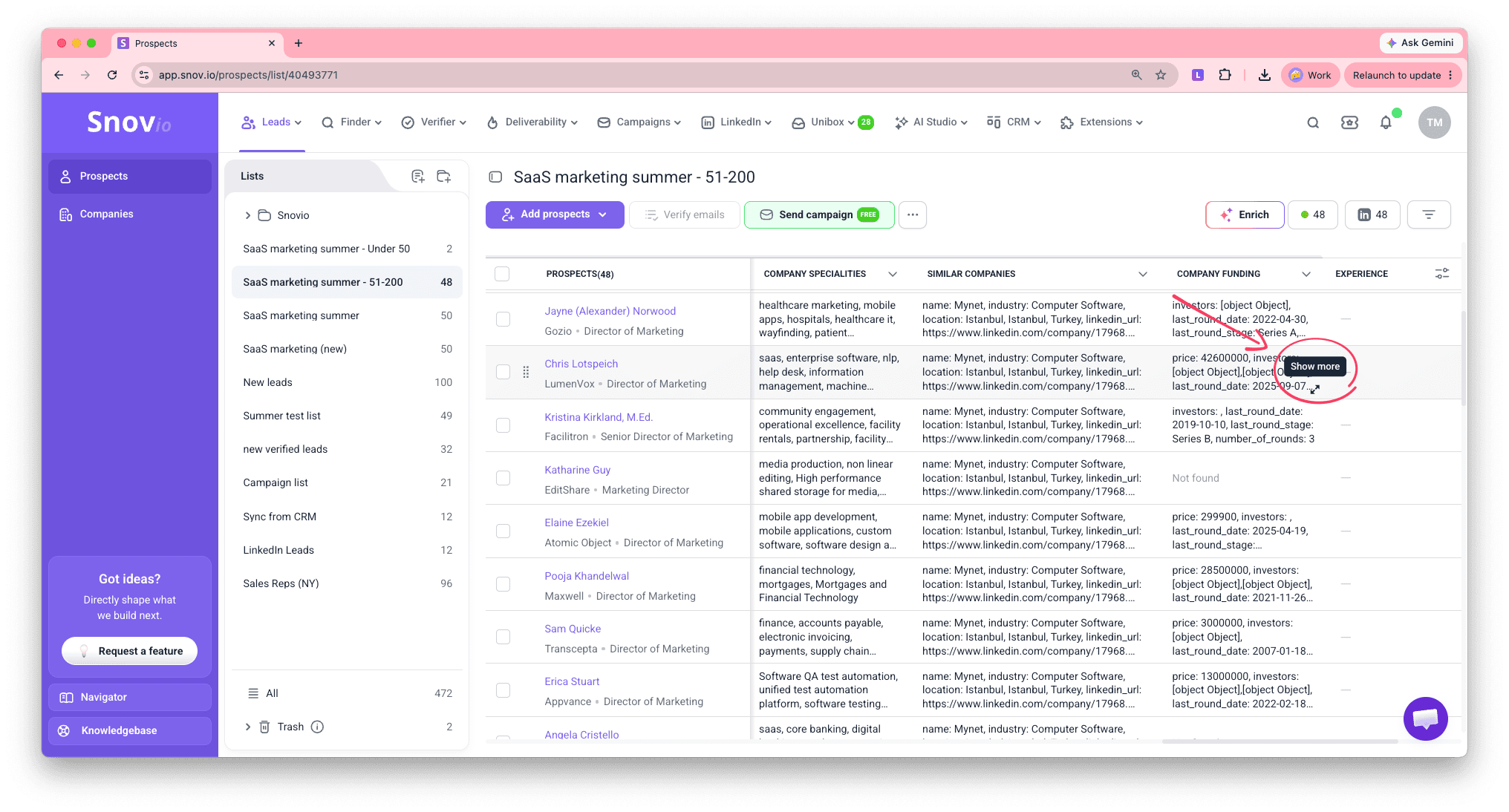The image size is (1509, 812).
Task: Click the info icon next to Trash
Action: coord(317,727)
